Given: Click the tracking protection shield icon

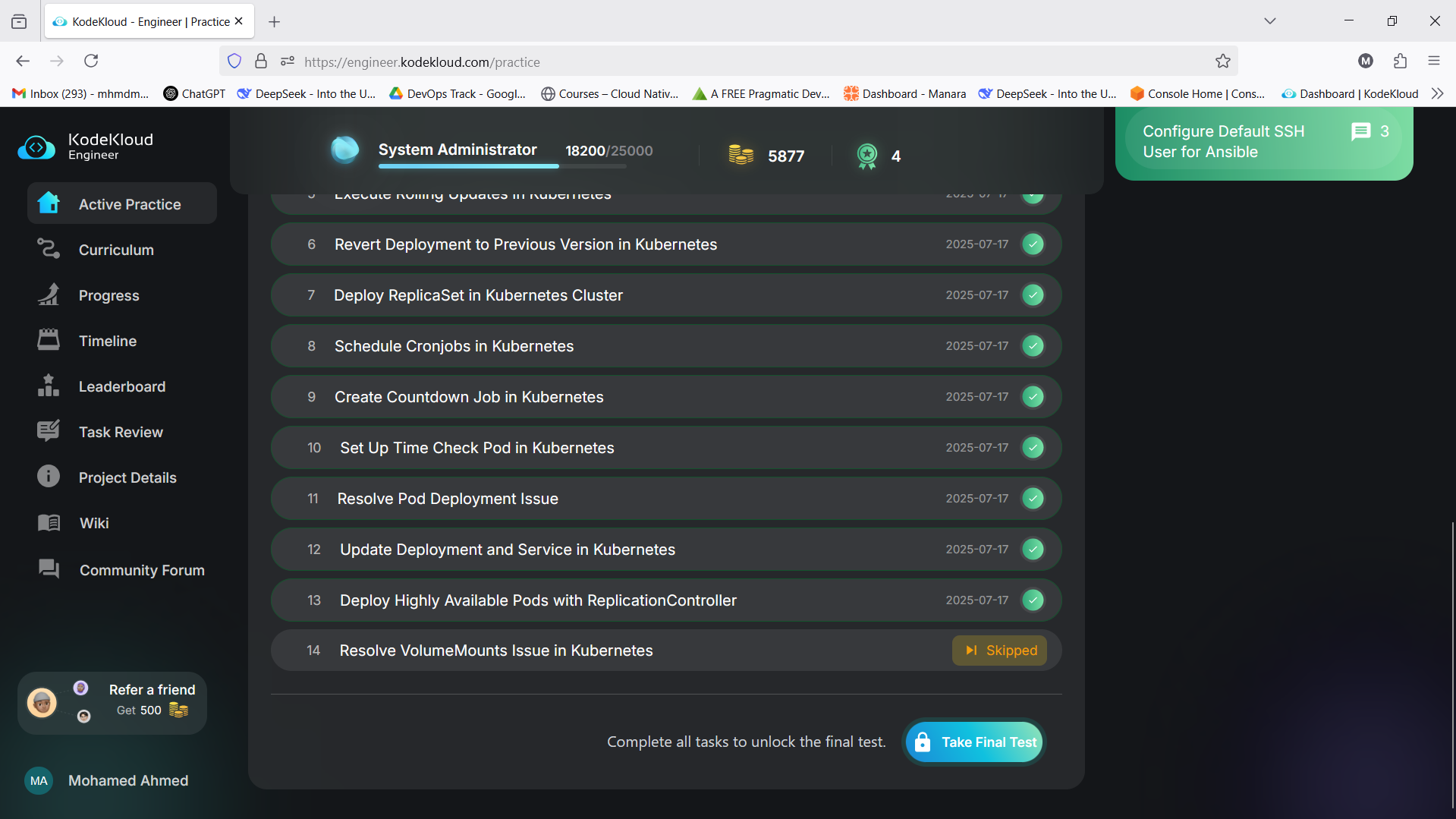Looking at the screenshot, I should click(x=234, y=61).
